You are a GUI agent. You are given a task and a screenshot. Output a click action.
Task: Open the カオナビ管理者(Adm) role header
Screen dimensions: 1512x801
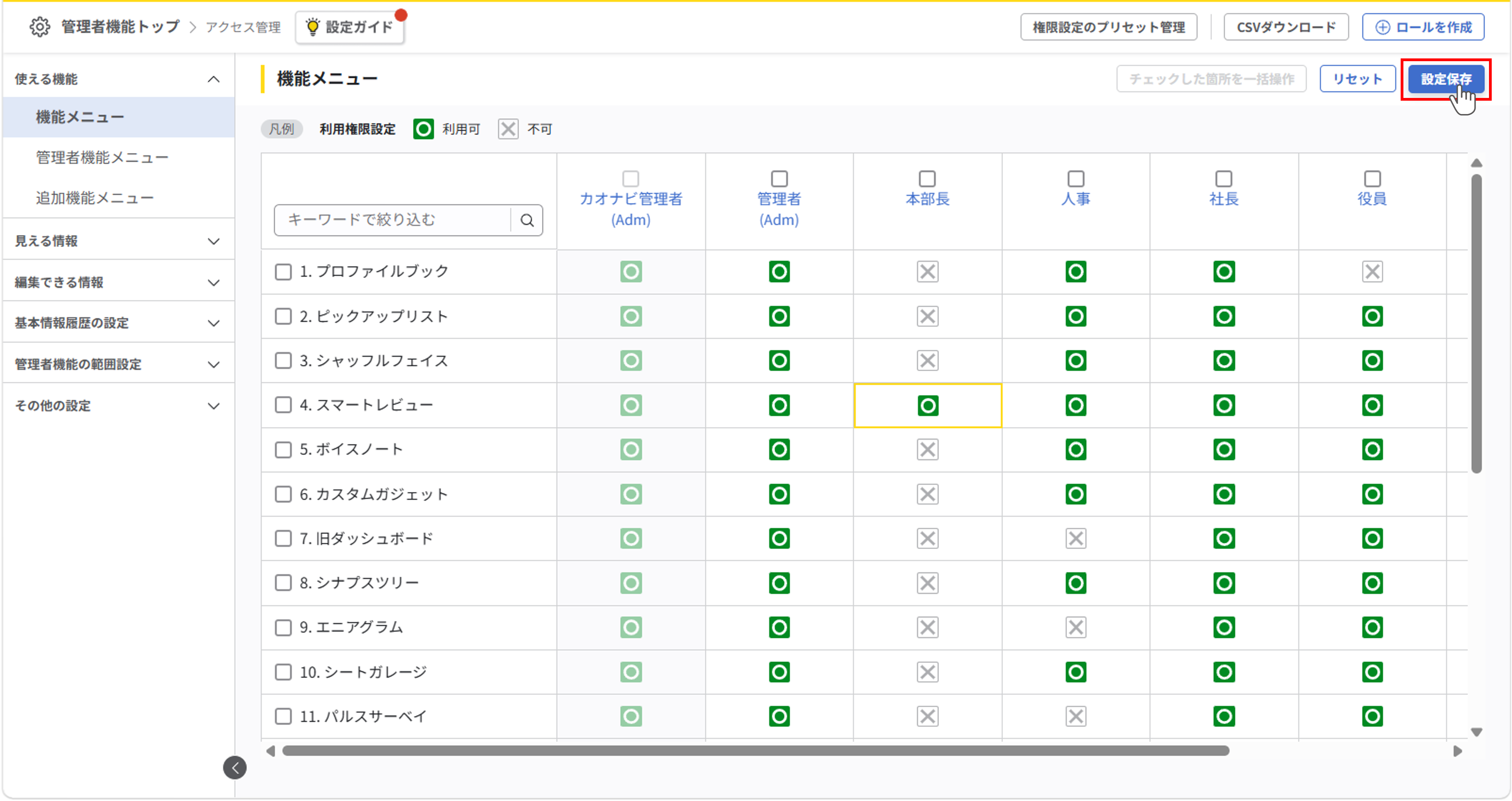[631, 209]
